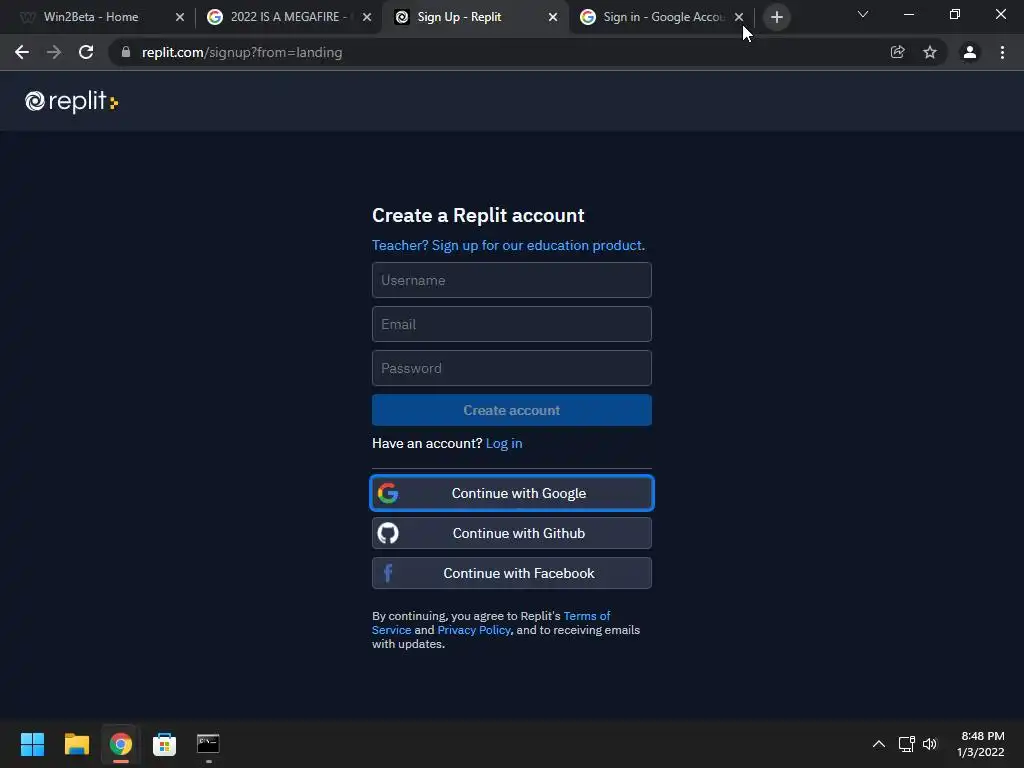
Task: Close the Sign Up - Replit tab
Action: coord(553,17)
